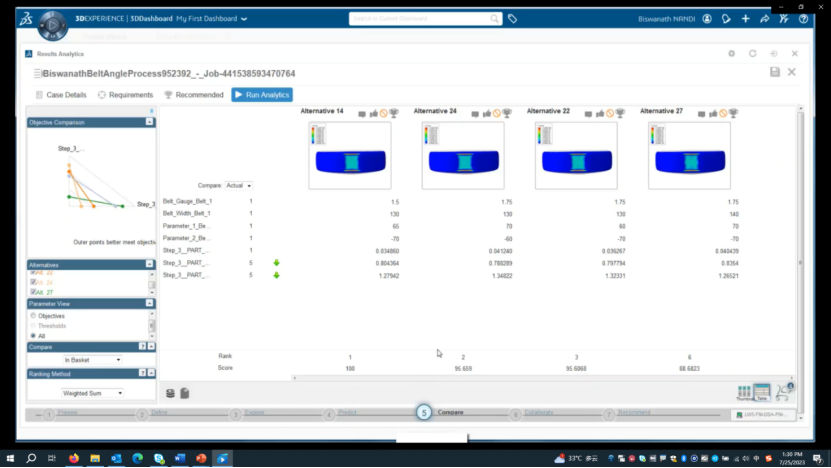This screenshot has height=468, width=831.
Task: Click the Run Analytics button
Action: pyautogui.click(x=262, y=95)
